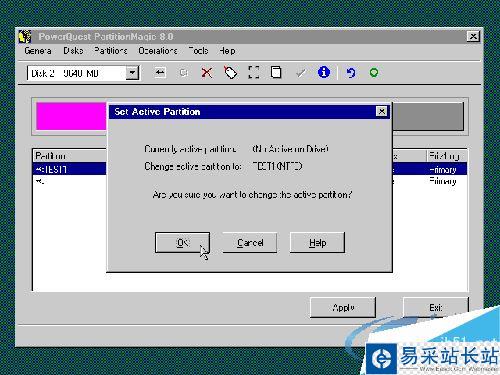Image resolution: width=500 pixels, height=375 pixels.
Task: Click the PartitionMagic title bar app icon
Action: coord(25,36)
